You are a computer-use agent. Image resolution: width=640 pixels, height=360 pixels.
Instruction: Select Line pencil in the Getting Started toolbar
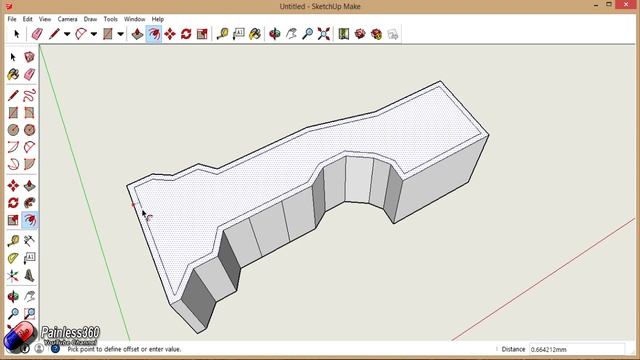point(54,34)
